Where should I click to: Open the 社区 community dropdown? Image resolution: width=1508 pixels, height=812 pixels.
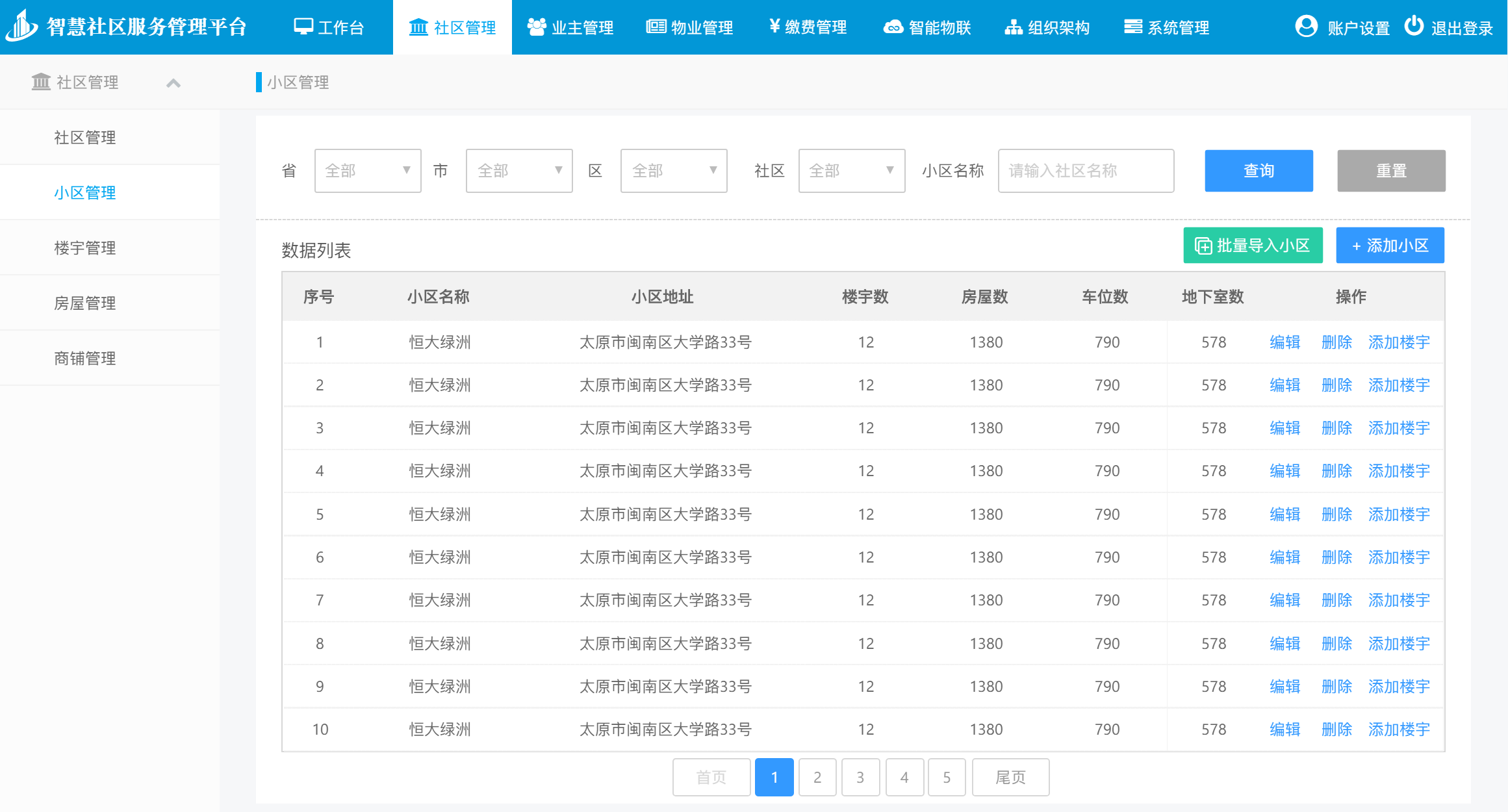pos(852,171)
